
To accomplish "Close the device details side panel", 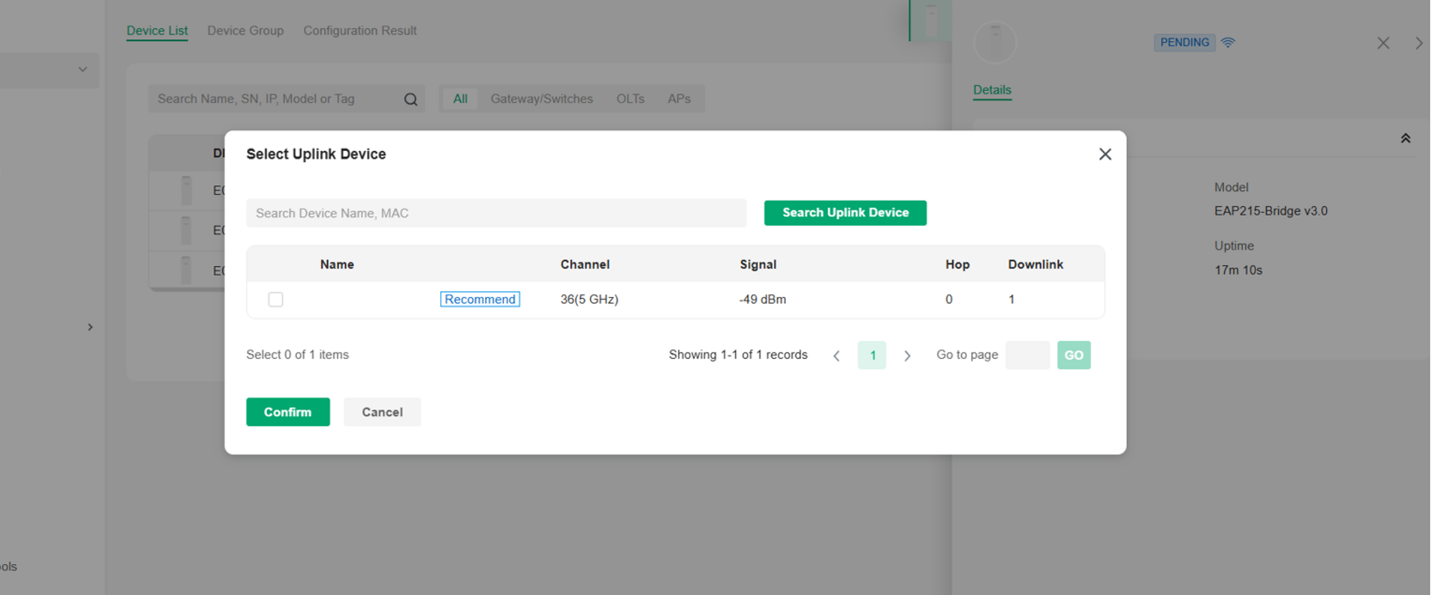I will 1383,43.
